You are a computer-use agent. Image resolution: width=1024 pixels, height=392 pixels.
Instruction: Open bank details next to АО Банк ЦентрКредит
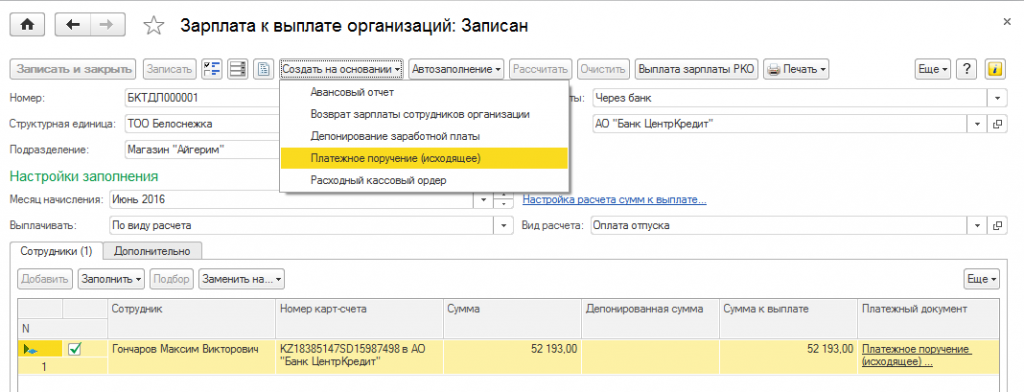(x=997, y=123)
